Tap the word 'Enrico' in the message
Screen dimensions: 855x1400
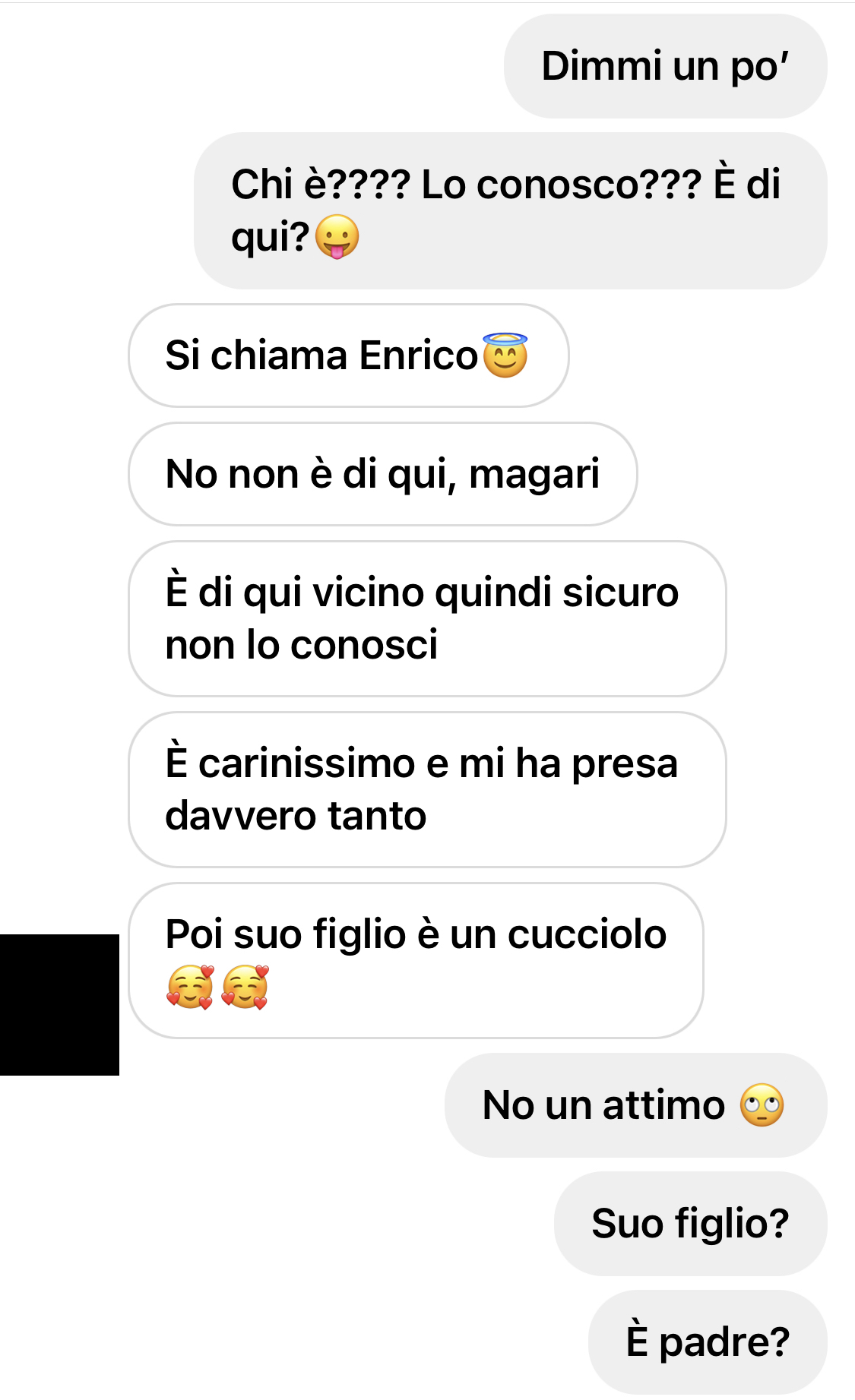[x=418, y=356]
